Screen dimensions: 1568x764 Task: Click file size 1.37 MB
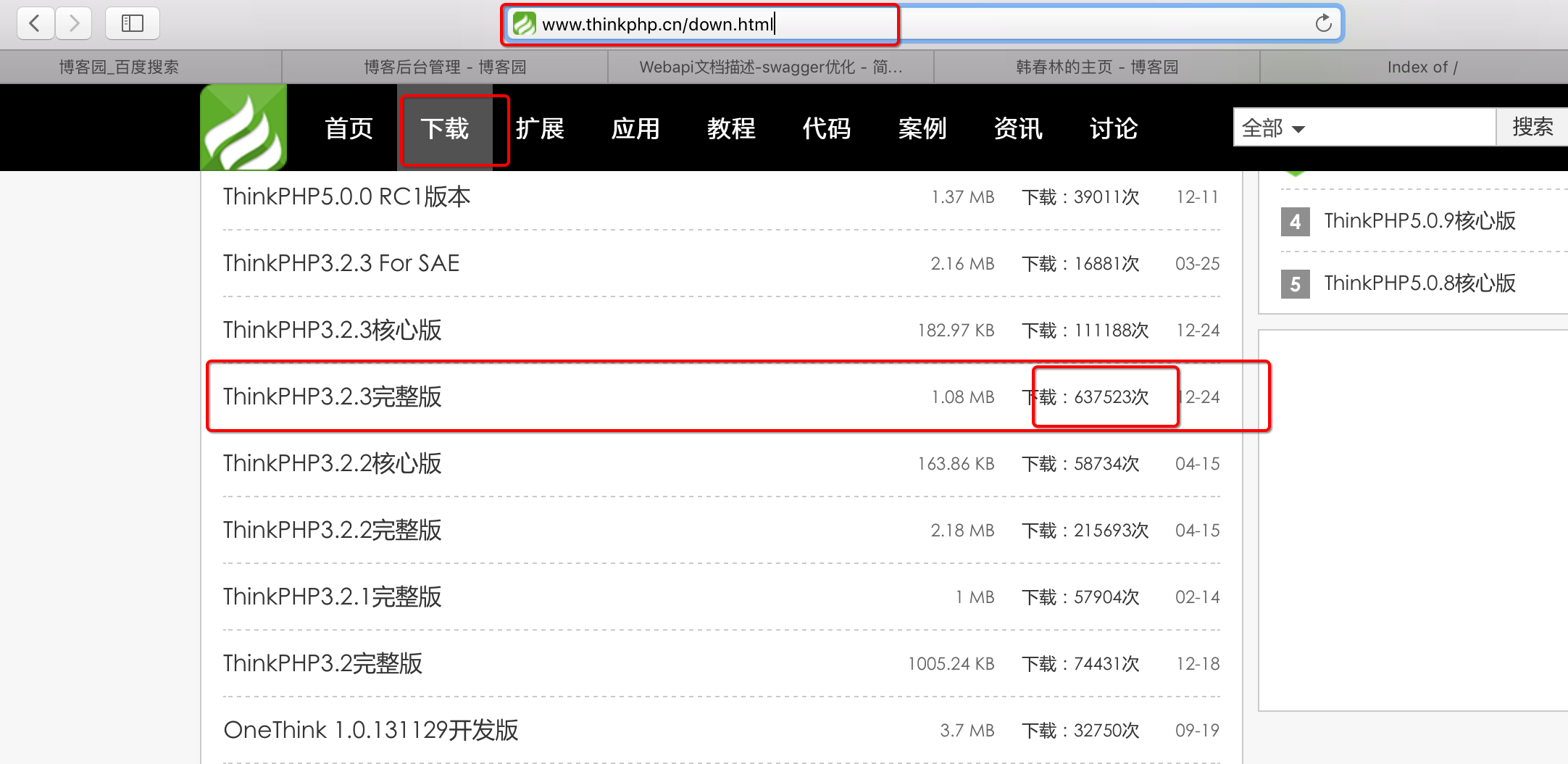(x=962, y=196)
